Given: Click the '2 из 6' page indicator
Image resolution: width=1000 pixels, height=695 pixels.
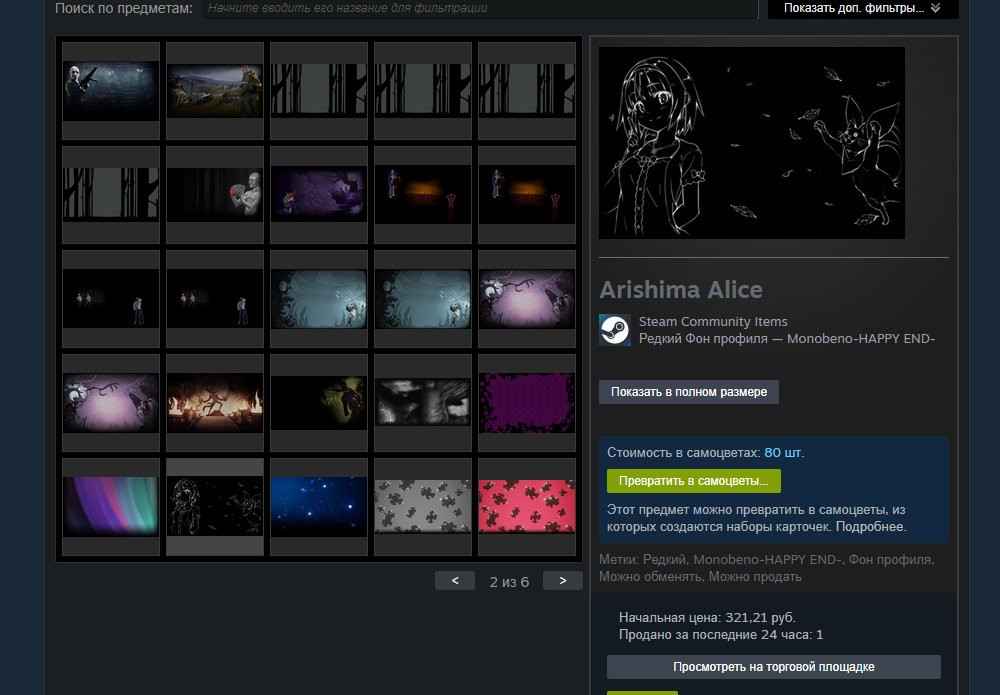Looking at the screenshot, I should pyautogui.click(x=509, y=582).
